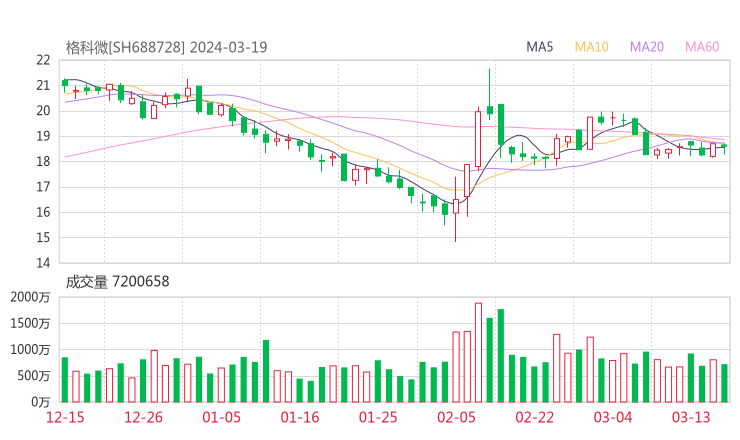The image size is (740, 440).
Task: Click the 0万 volume axis label
Action: click(x=41, y=402)
